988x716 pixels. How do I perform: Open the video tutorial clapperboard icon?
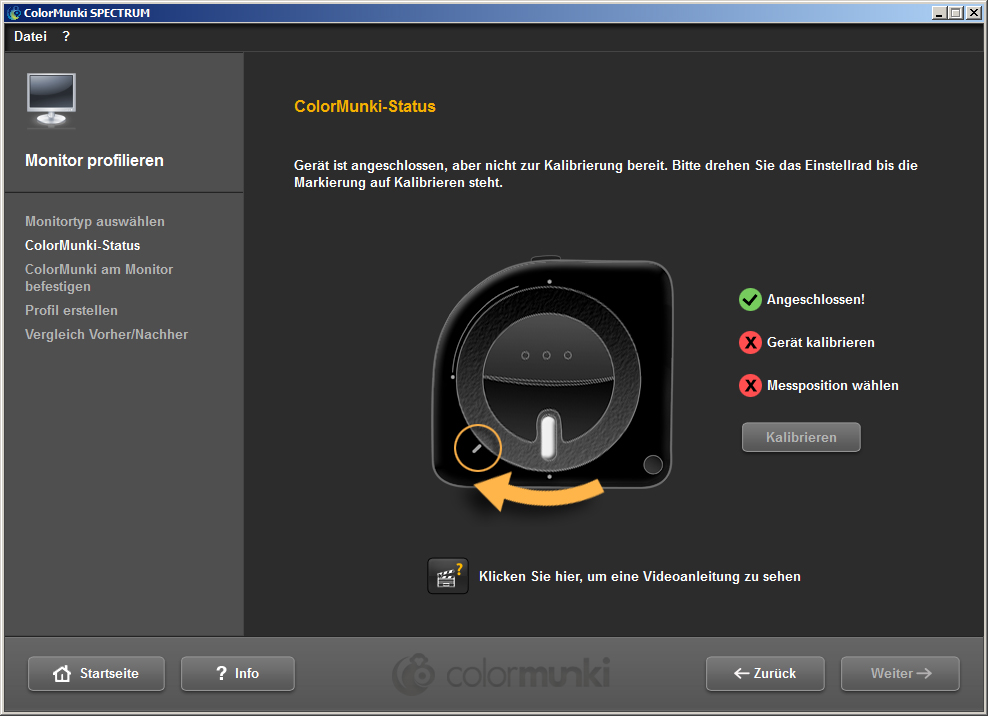tap(448, 576)
